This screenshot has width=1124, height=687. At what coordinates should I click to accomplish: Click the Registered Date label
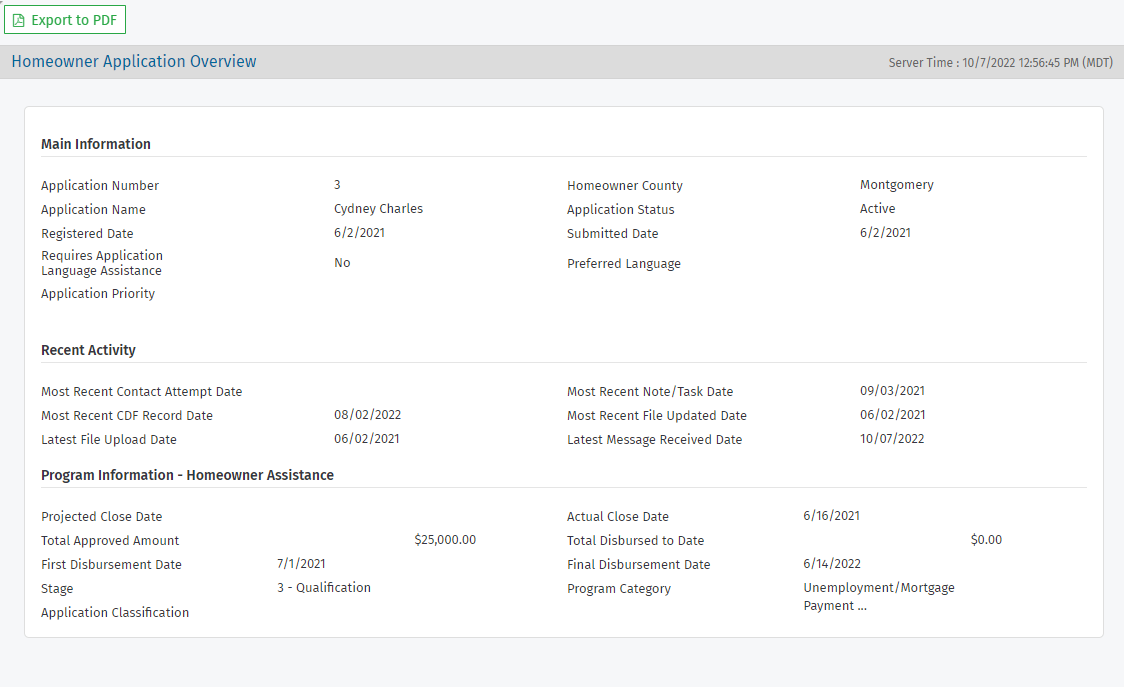click(87, 234)
